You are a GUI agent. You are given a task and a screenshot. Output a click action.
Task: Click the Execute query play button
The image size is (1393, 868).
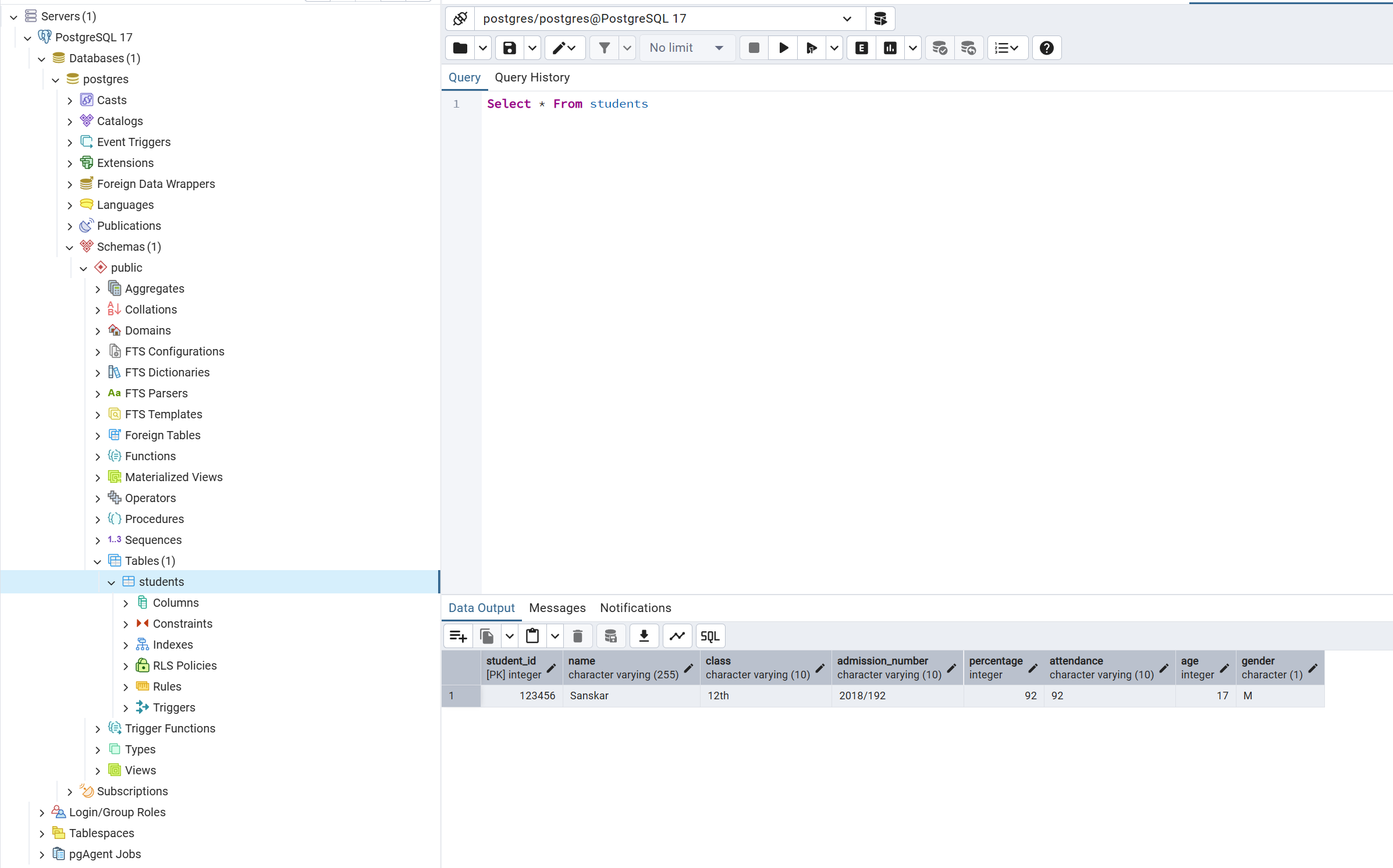click(x=783, y=48)
